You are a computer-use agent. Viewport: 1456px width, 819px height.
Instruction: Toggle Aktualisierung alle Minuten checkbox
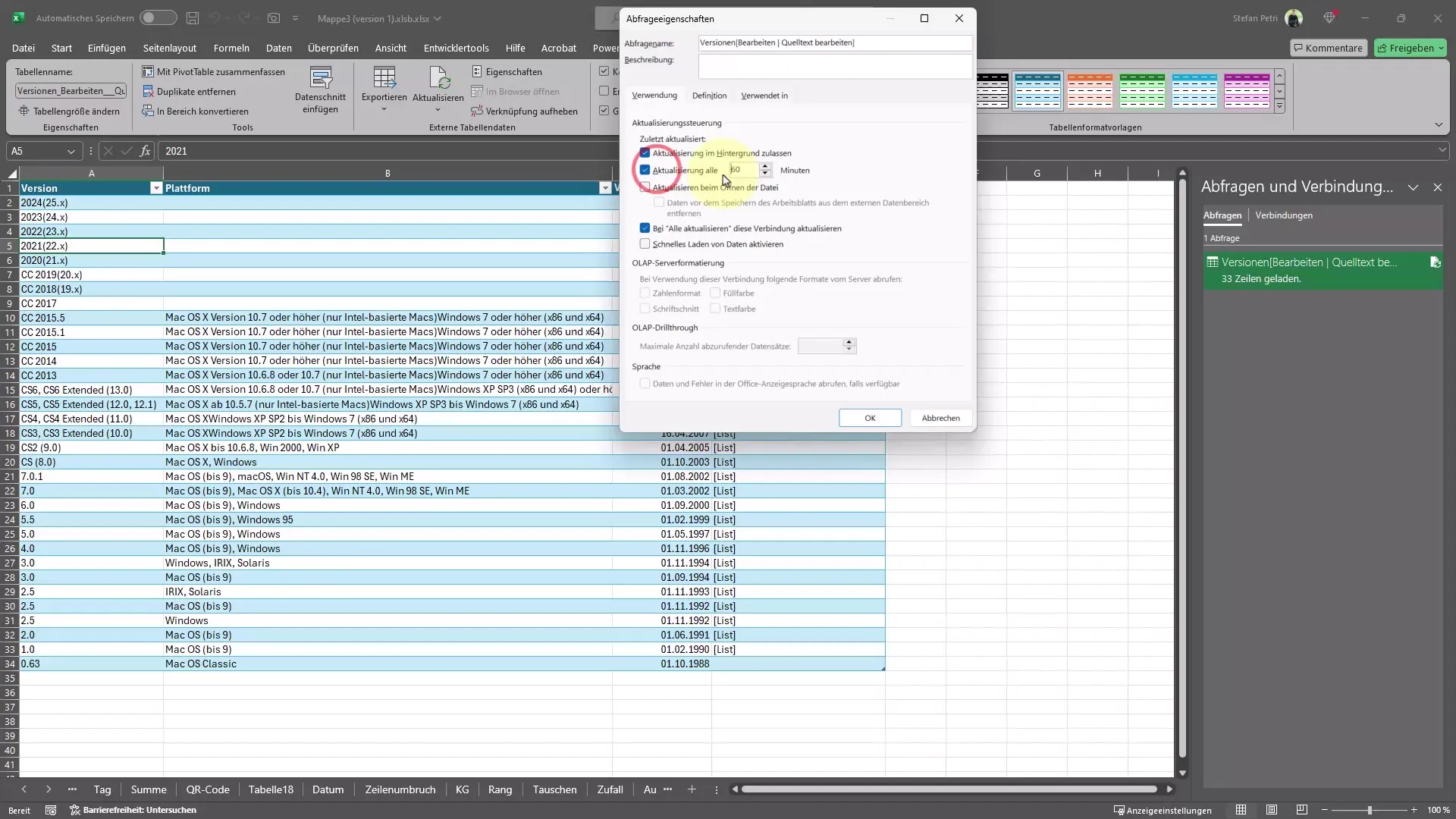pyautogui.click(x=645, y=170)
